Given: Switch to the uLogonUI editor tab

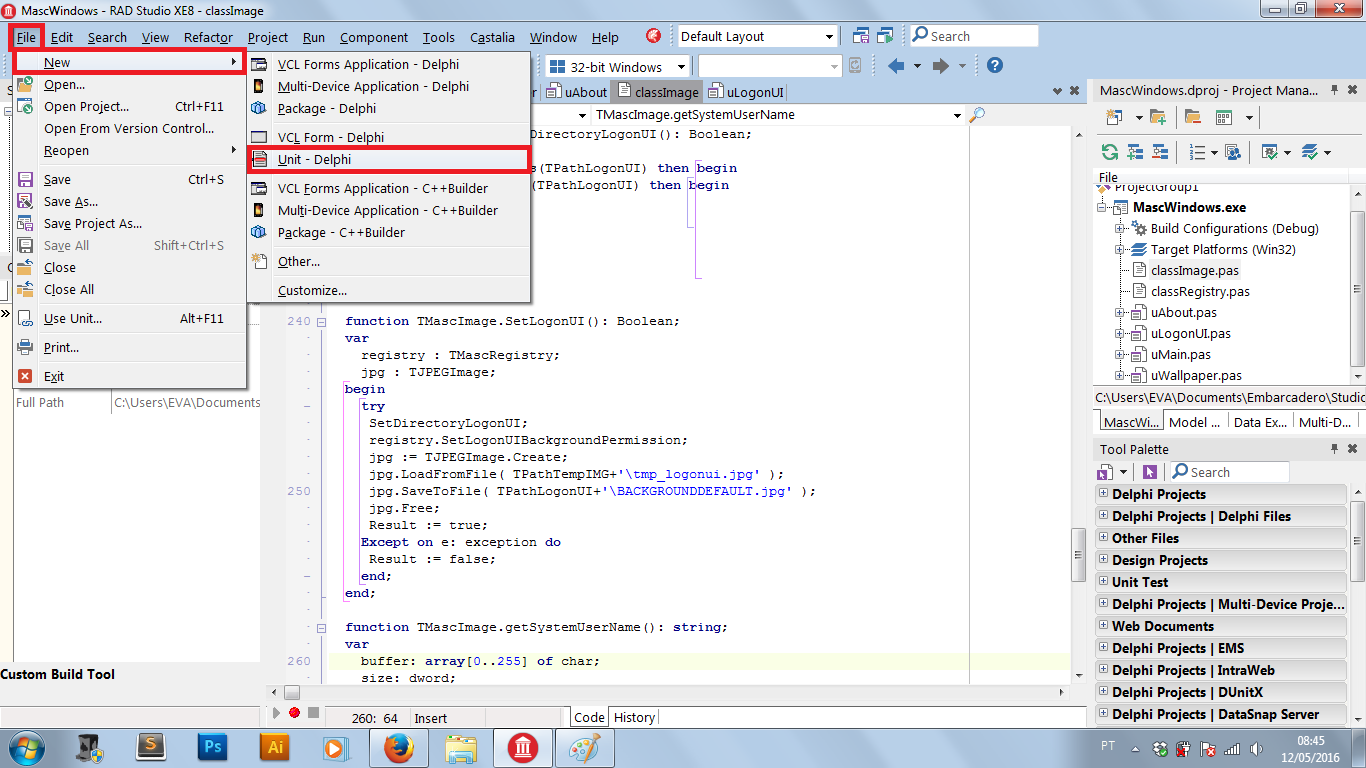Looking at the screenshot, I should tap(745, 92).
